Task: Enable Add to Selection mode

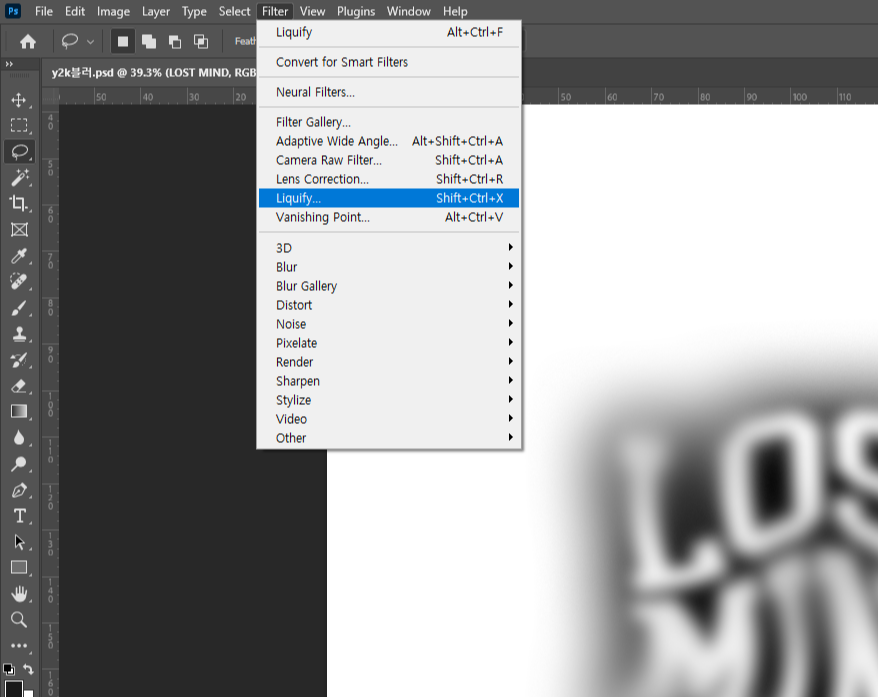Action: coord(148,41)
